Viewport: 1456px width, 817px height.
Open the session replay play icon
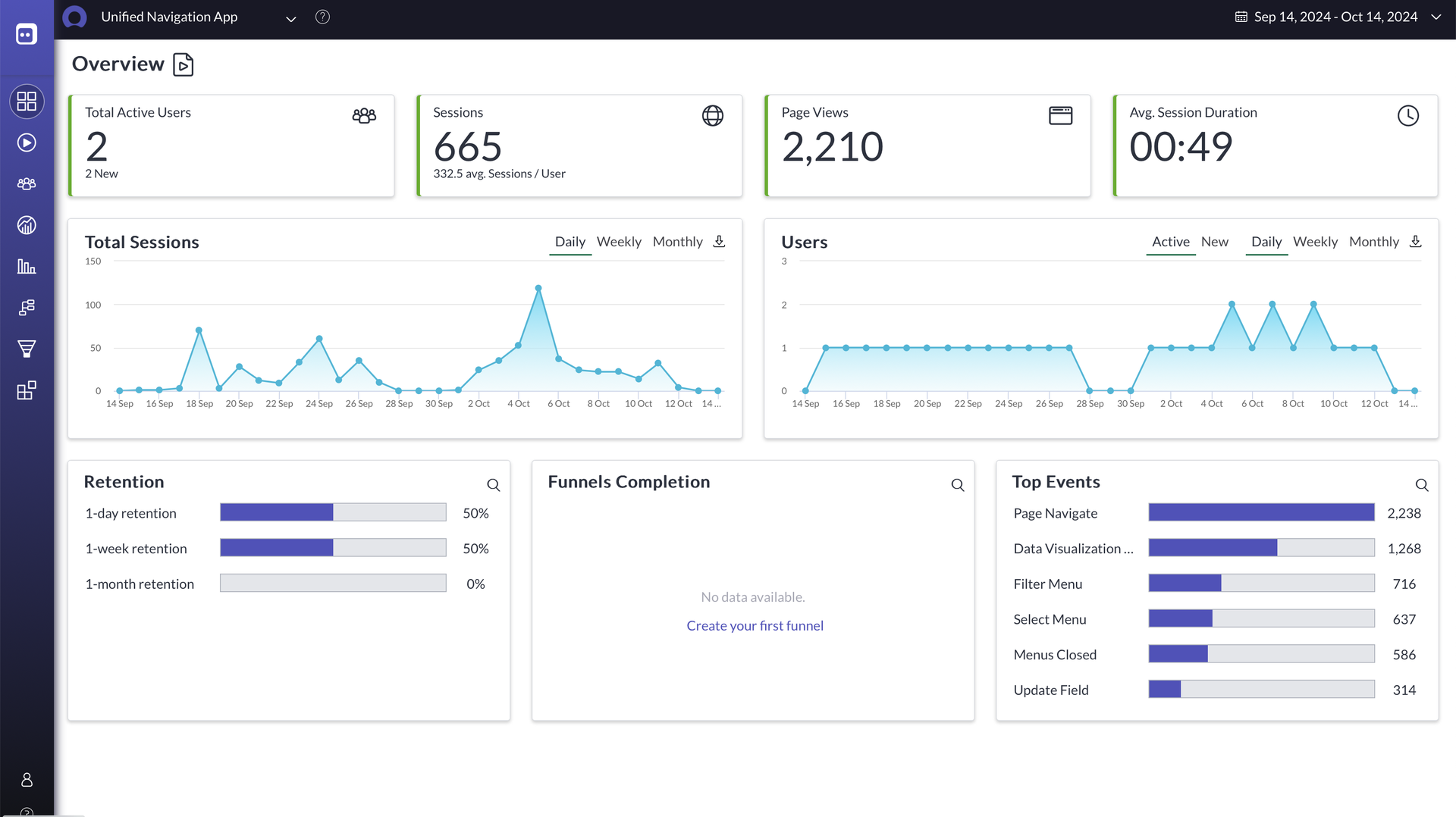[x=27, y=142]
